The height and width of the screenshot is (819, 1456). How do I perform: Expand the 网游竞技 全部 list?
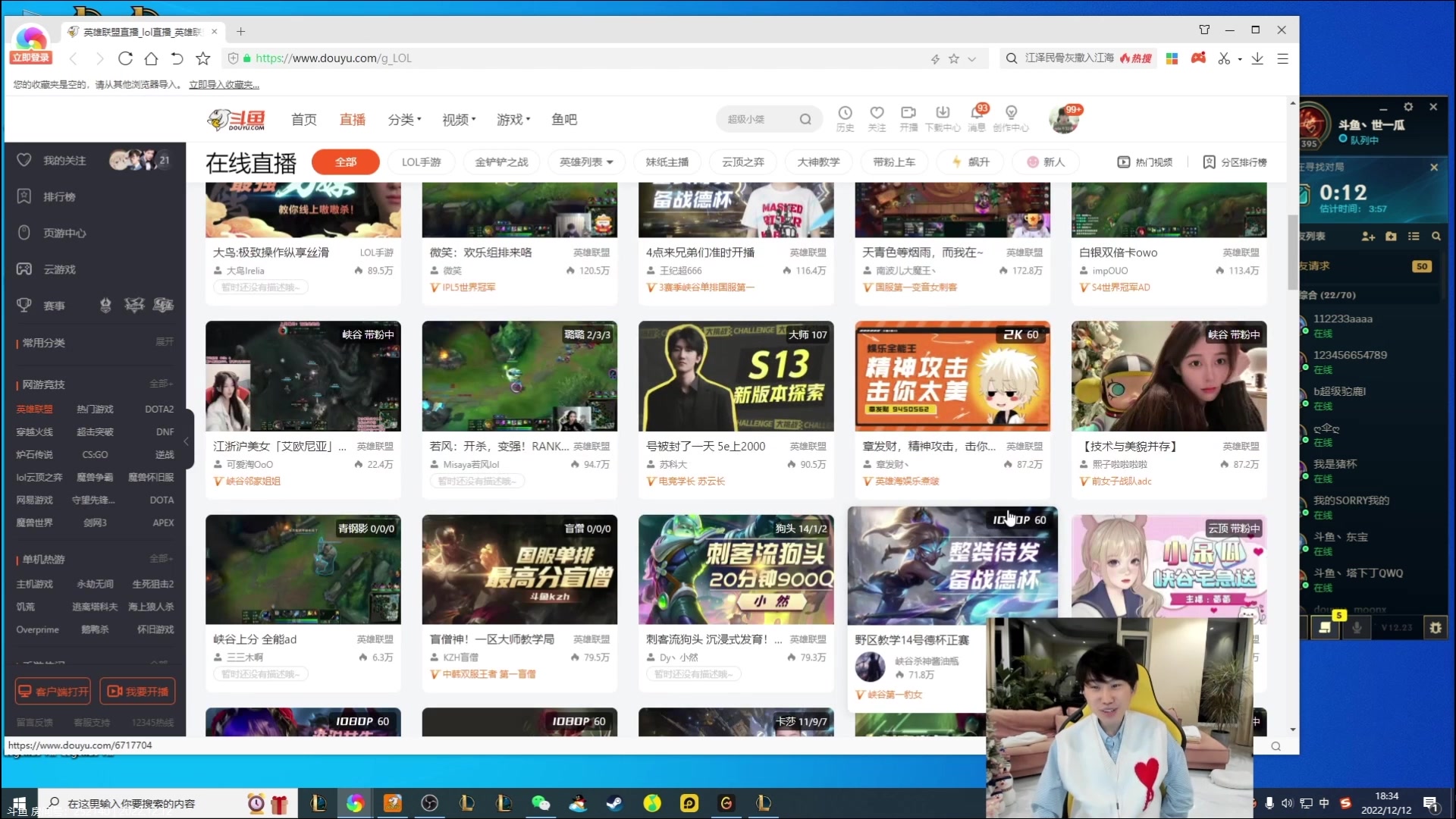[x=161, y=384]
